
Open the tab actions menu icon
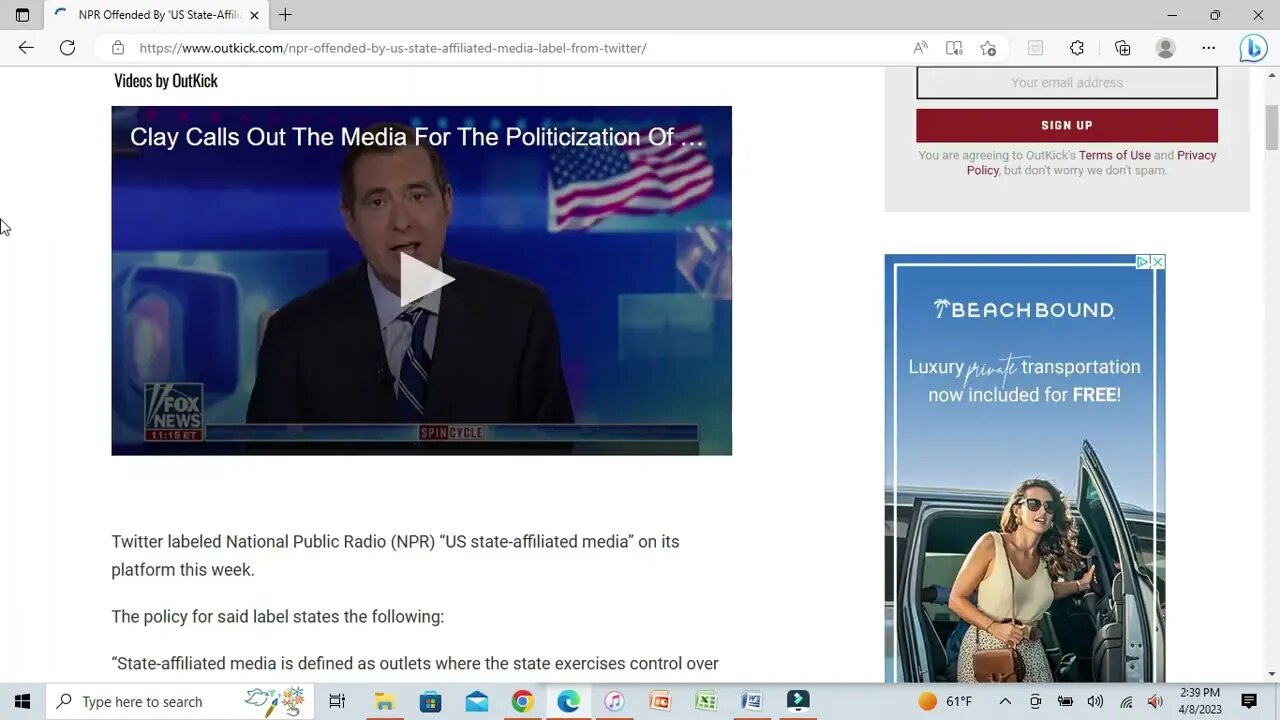(22, 15)
